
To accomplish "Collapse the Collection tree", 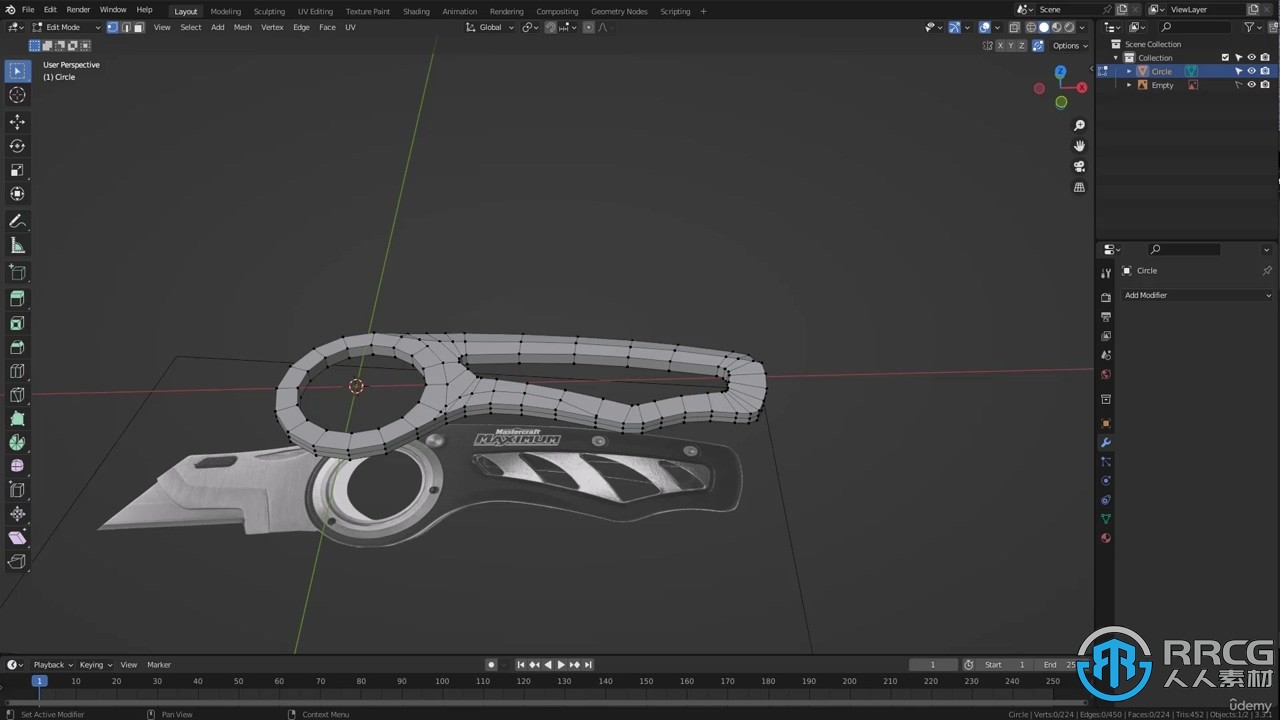I will 1117,58.
